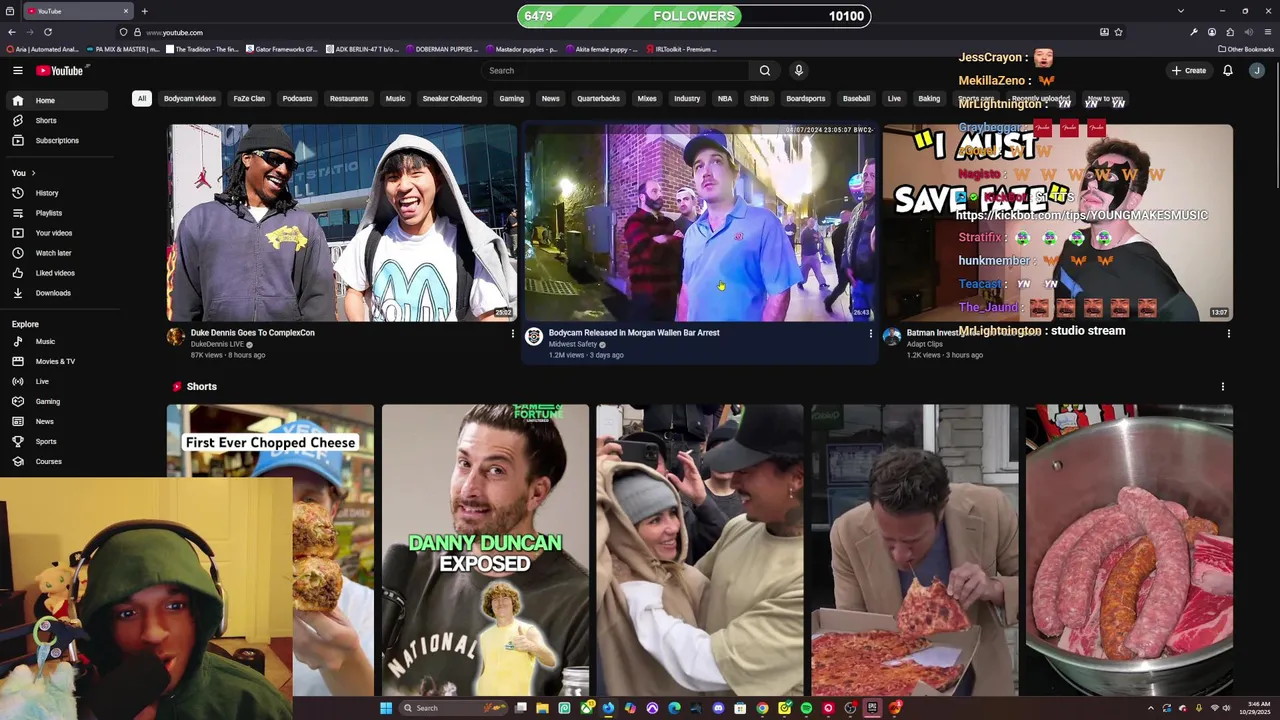This screenshot has height=720, width=1280.
Task: Play the Morgan Wallen bodycam thumbnail
Action: tap(700, 222)
